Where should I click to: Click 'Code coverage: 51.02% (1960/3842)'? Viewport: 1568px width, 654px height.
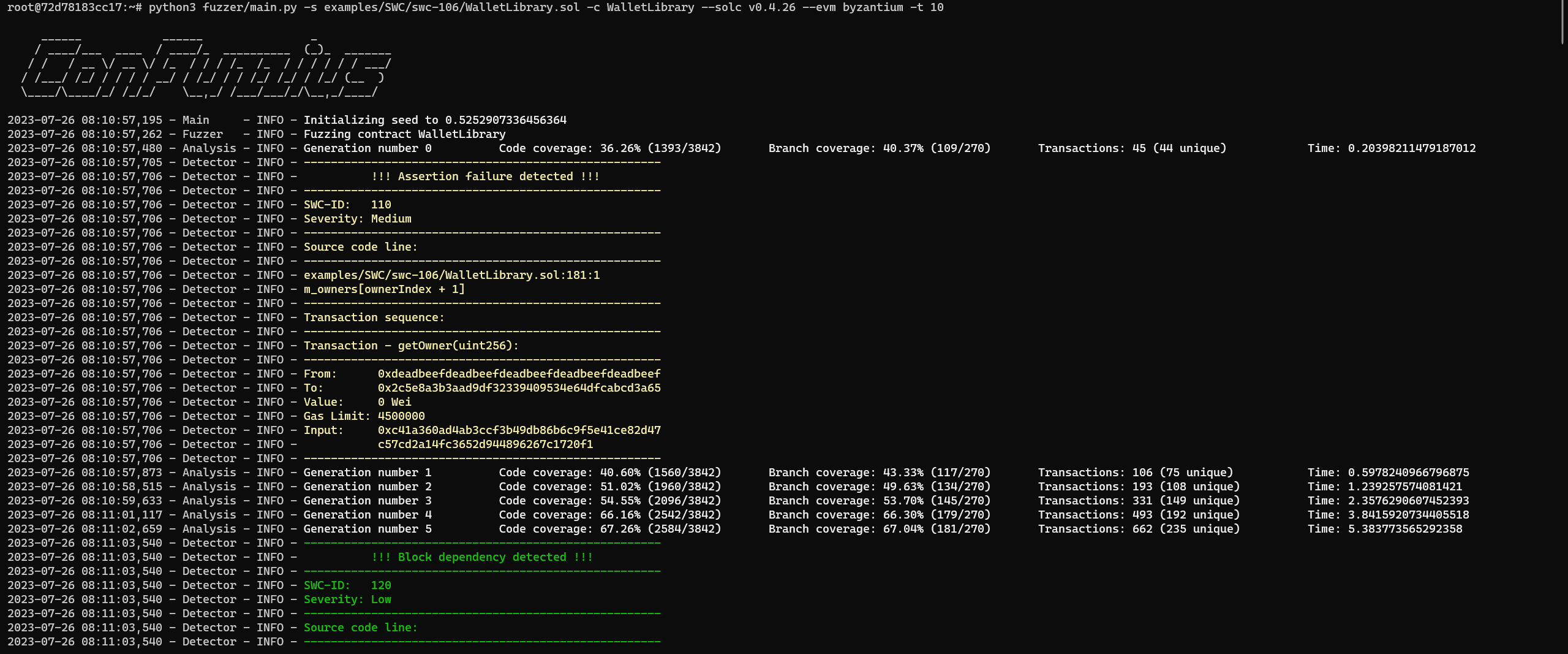610,487
